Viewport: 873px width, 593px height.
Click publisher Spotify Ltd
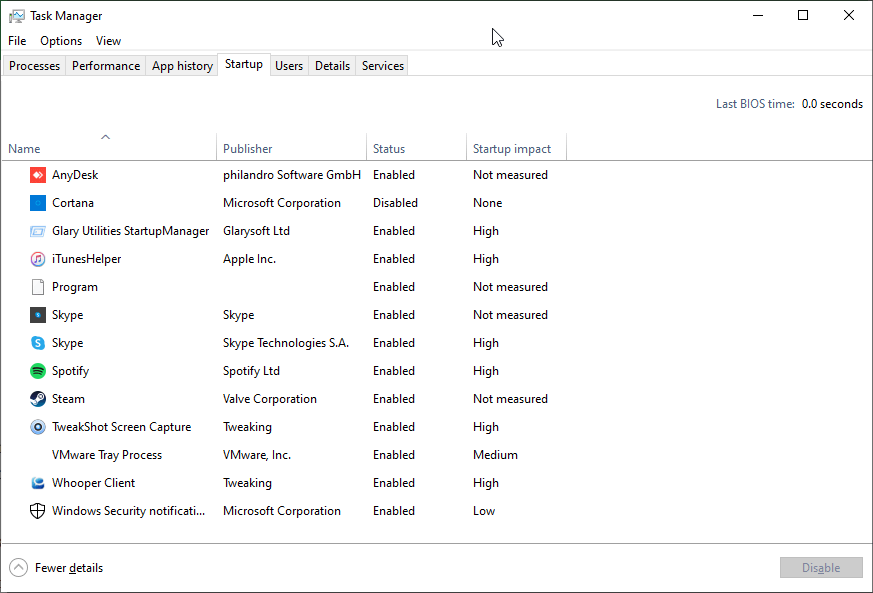[251, 371]
